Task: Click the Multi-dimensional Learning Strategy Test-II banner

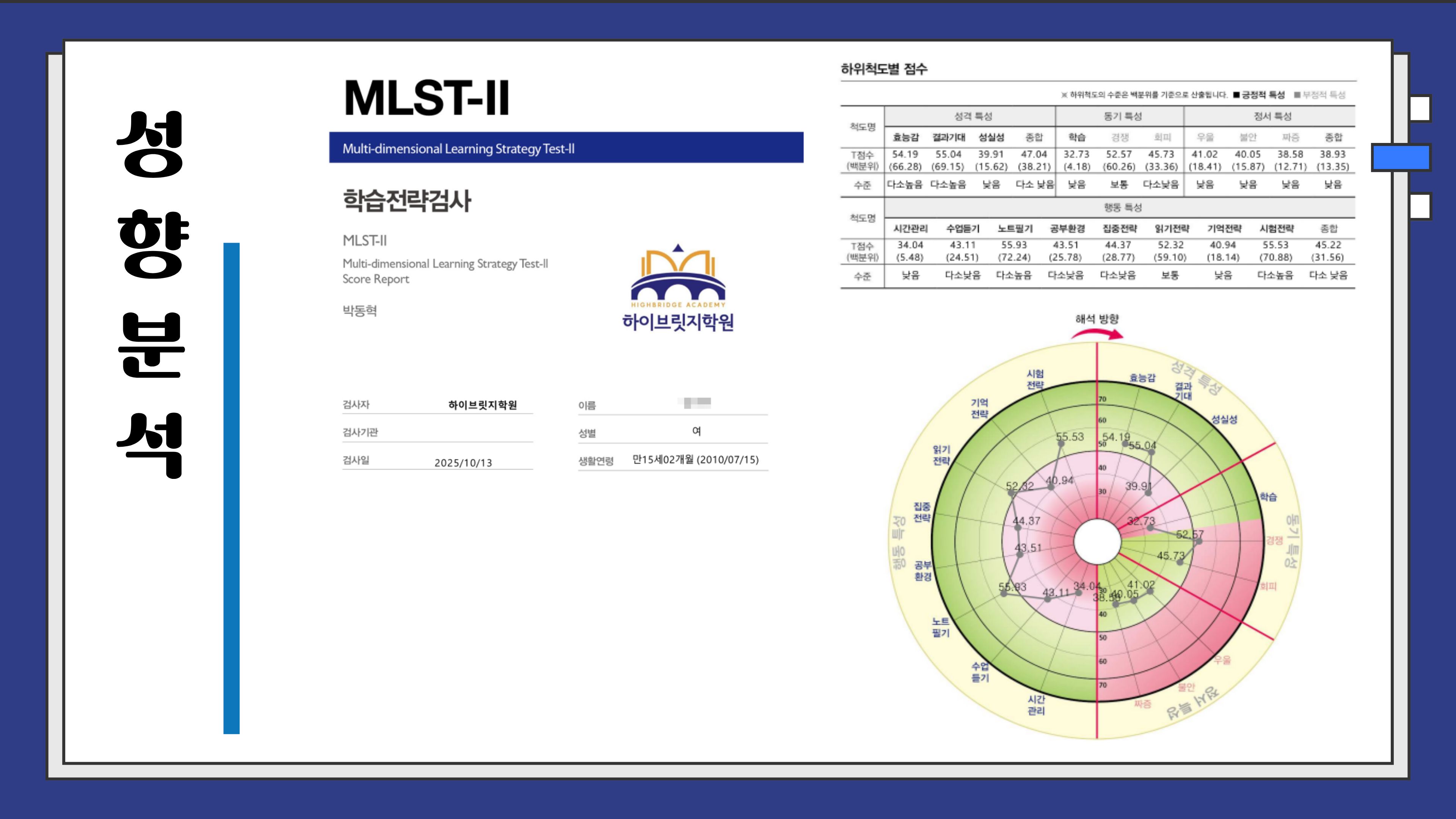Action: click(566, 148)
